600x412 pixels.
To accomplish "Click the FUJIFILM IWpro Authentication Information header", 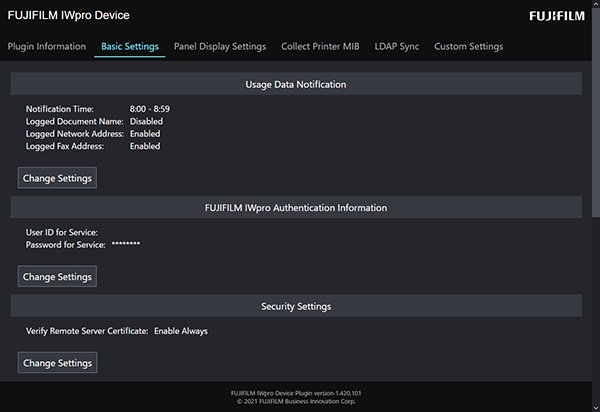I will (x=296, y=207).
